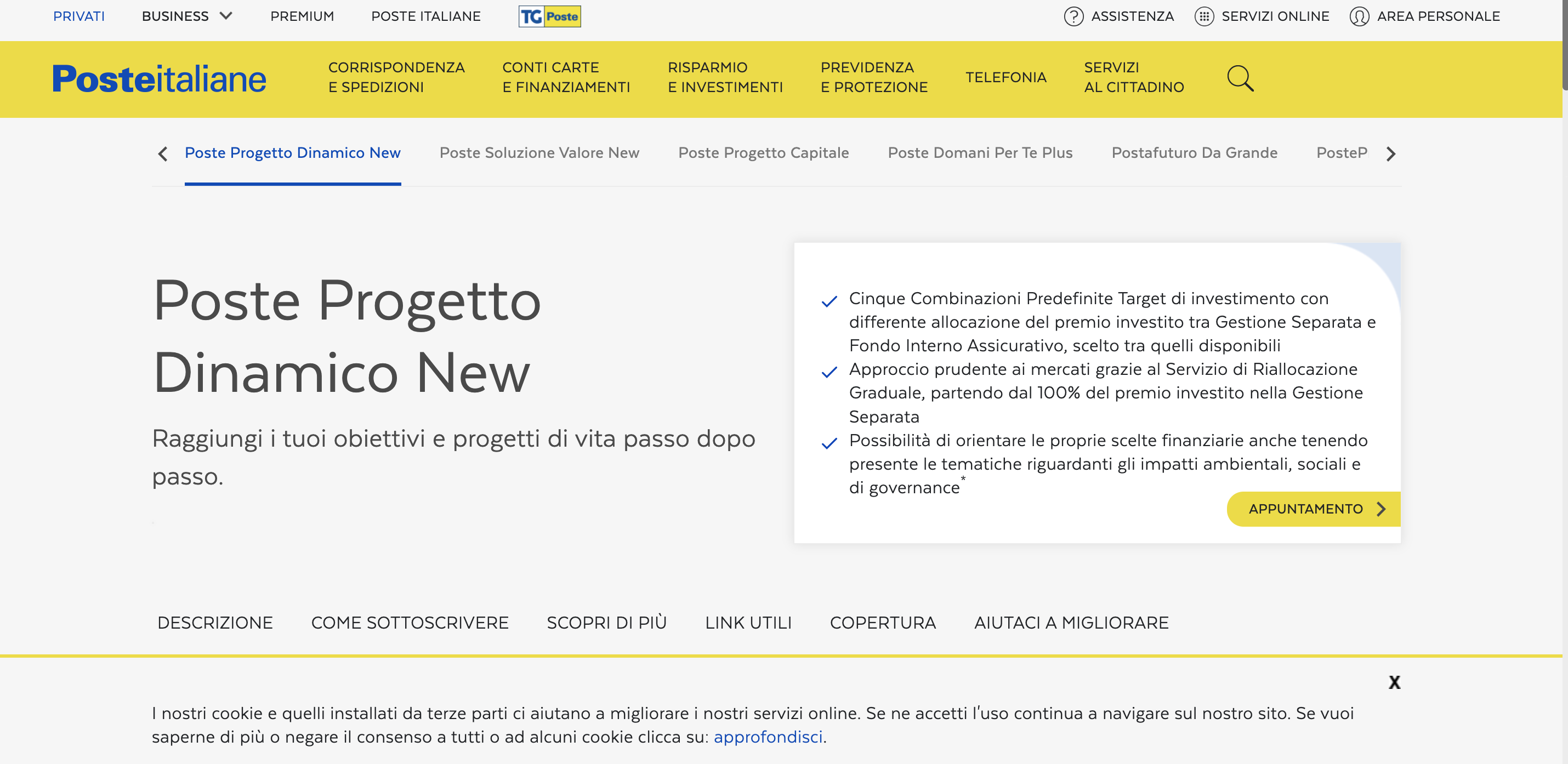This screenshot has width=1568, height=764.
Task: Click the 'Cinque Combinazioni Predefinite' bullet text
Action: click(1112, 322)
